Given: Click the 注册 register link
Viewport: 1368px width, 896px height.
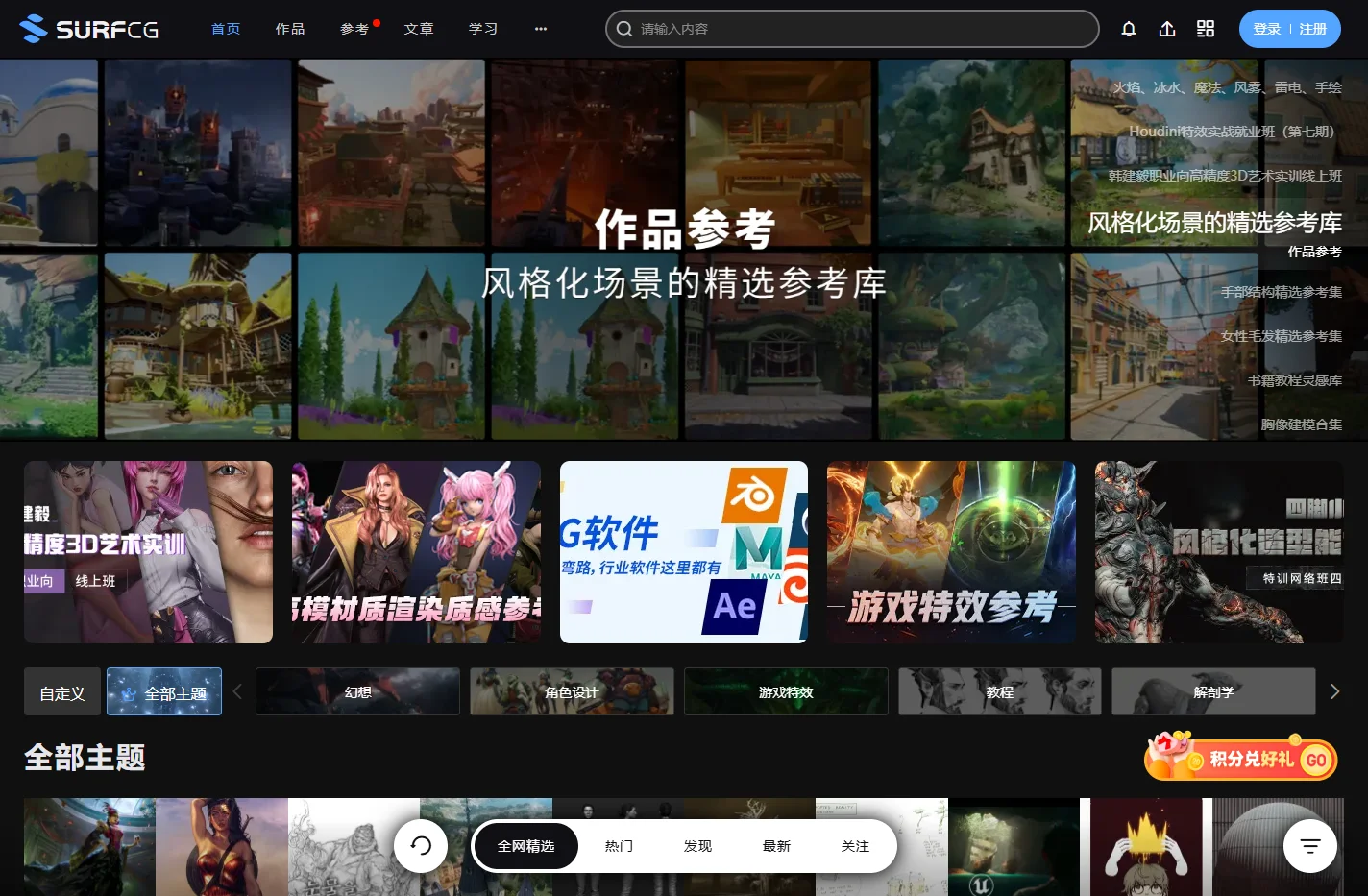Looking at the screenshot, I should tap(1313, 29).
